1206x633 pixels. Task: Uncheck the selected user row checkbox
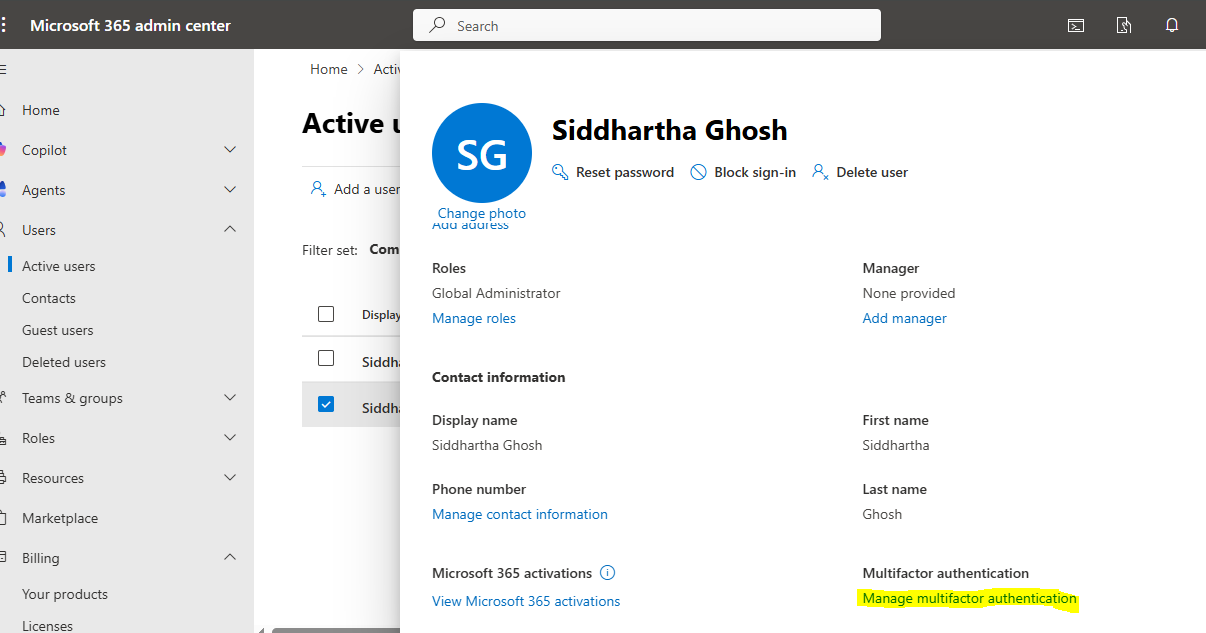coord(326,405)
